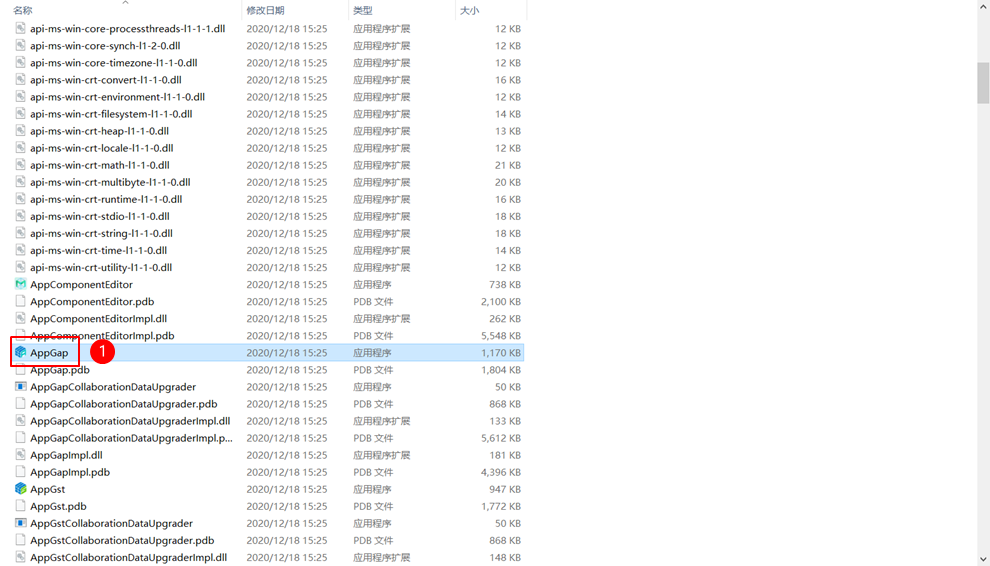This screenshot has width=990, height=566.
Task: Click icon of api-ms-win-crt-time-l1-1-0.dll
Action: (21, 250)
